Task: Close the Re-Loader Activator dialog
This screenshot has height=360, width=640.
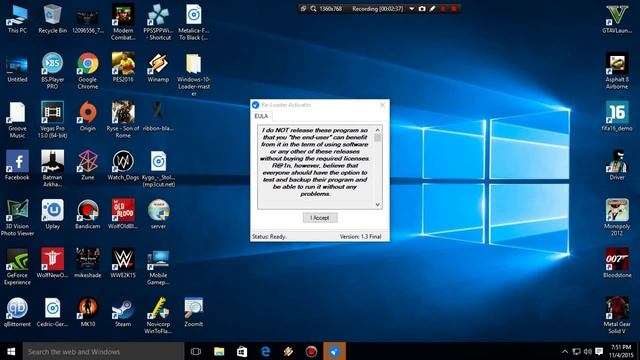Action: (x=382, y=105)
